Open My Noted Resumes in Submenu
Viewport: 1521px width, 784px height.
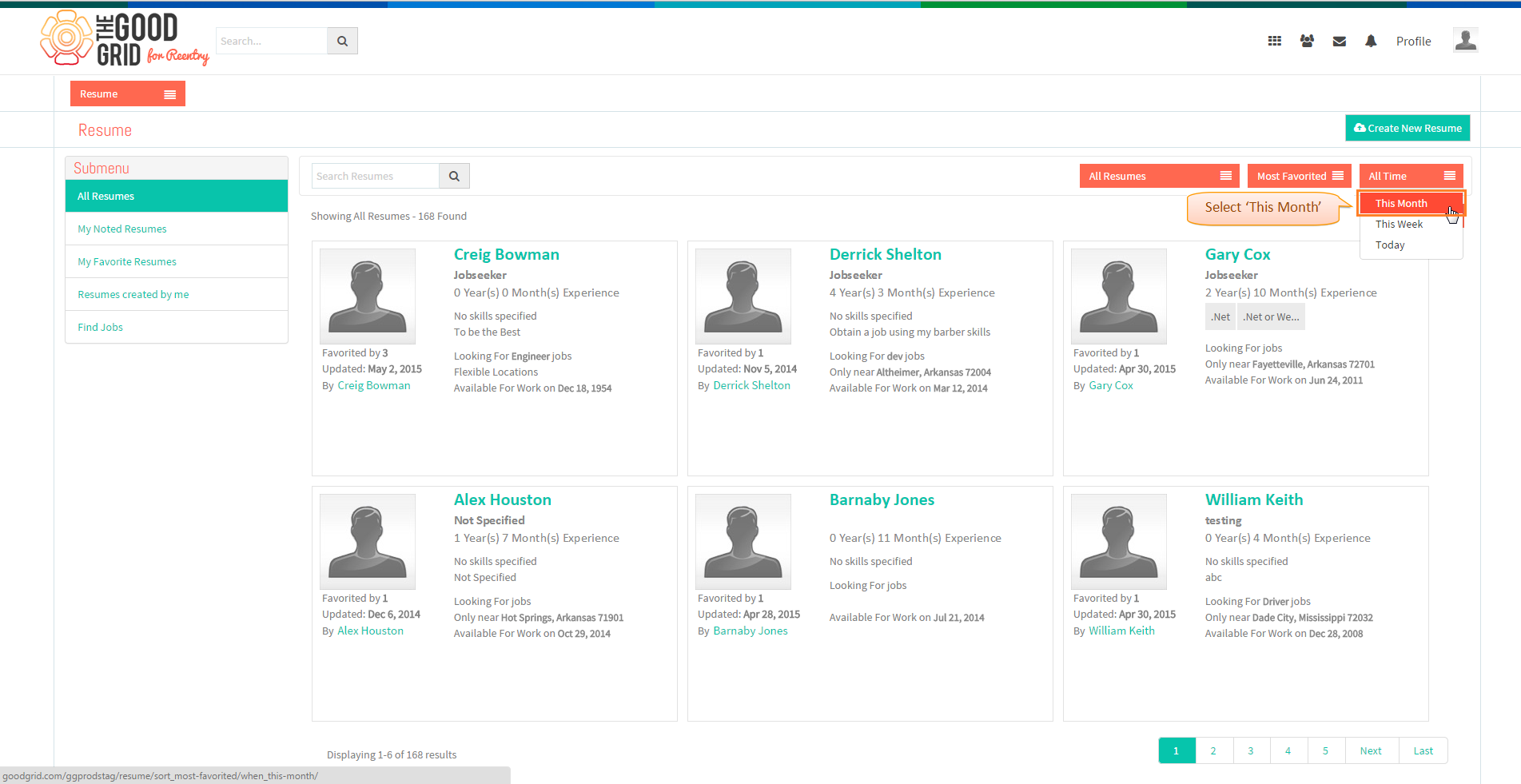point(177,229)
